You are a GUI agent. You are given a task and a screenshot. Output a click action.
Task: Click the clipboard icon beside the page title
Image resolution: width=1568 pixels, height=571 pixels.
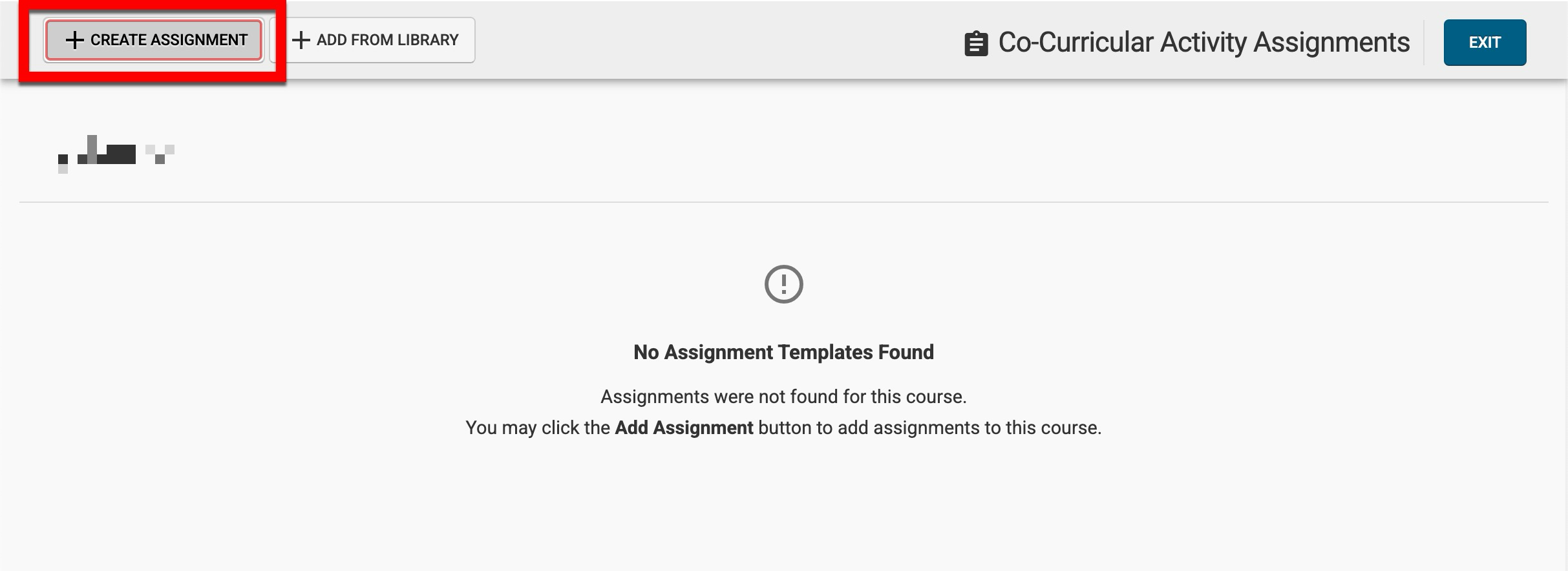tap(976, 44)
